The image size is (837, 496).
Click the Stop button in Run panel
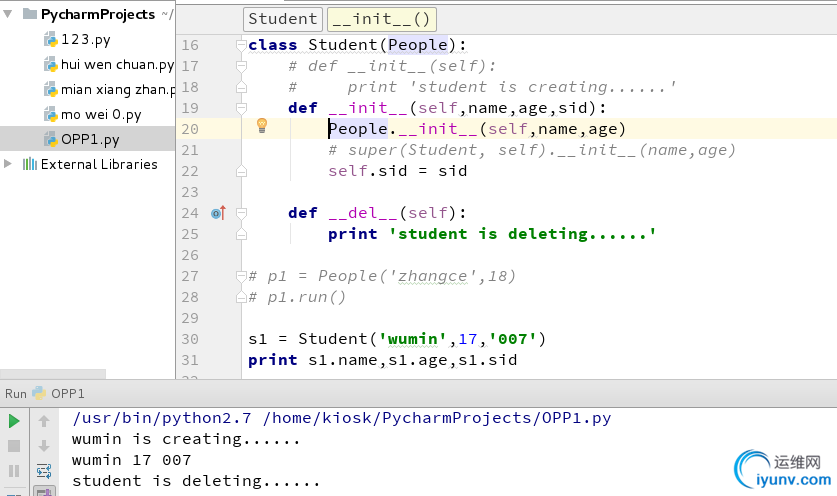[x=14, y=446]
